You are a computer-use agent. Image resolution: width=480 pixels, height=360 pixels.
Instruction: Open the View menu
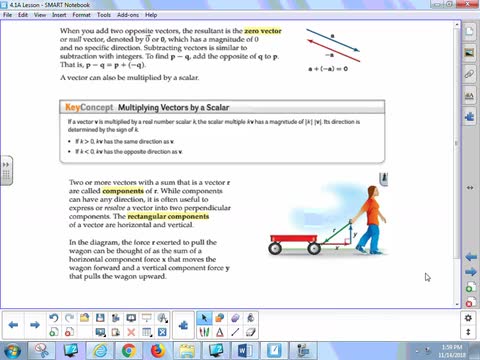pyautogui.click(x=40, y=15)
